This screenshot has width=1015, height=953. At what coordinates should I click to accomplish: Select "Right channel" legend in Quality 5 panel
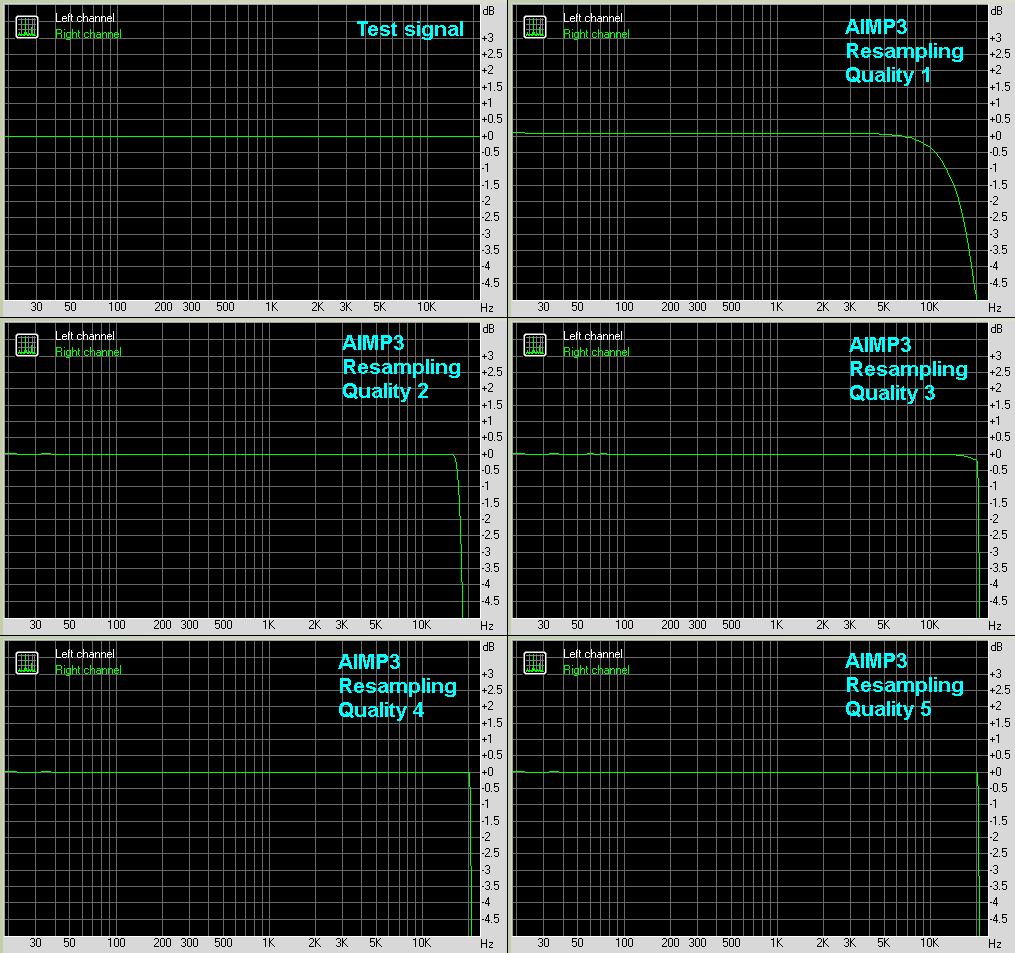(596, 670)
